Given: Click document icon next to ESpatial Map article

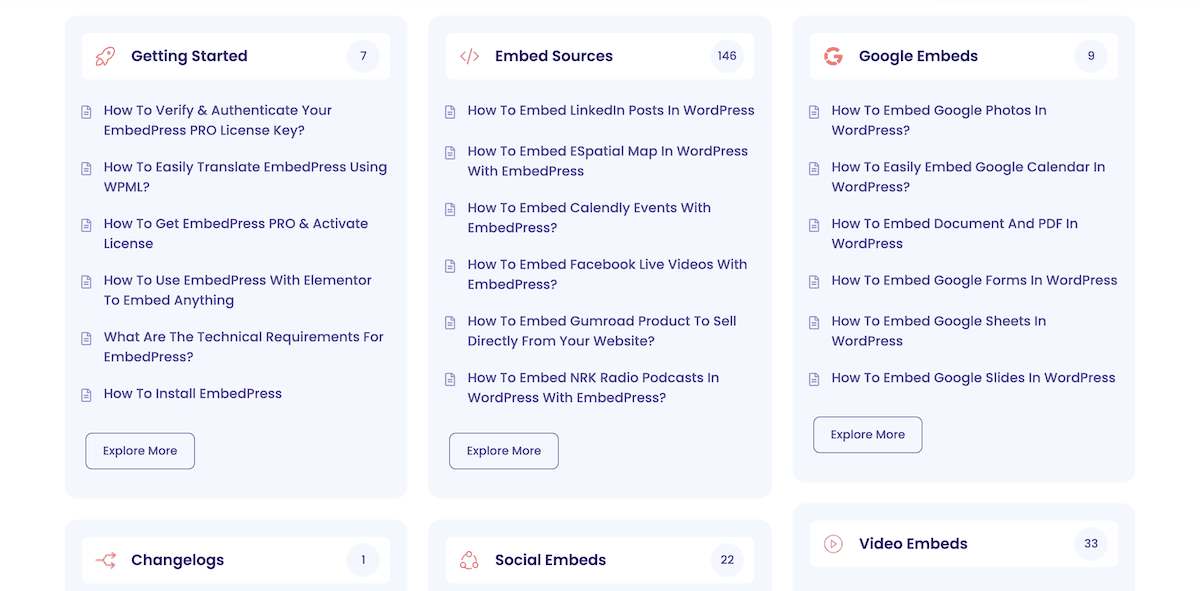Looking at the screenshot, I should click(x=451, y=153).
